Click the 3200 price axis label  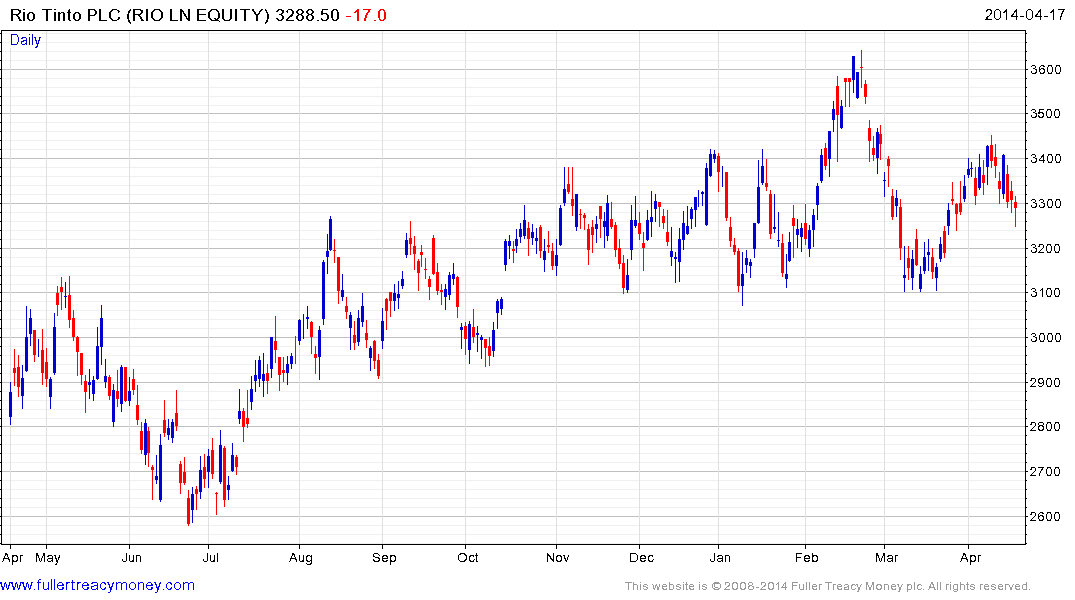point(1046,249)
